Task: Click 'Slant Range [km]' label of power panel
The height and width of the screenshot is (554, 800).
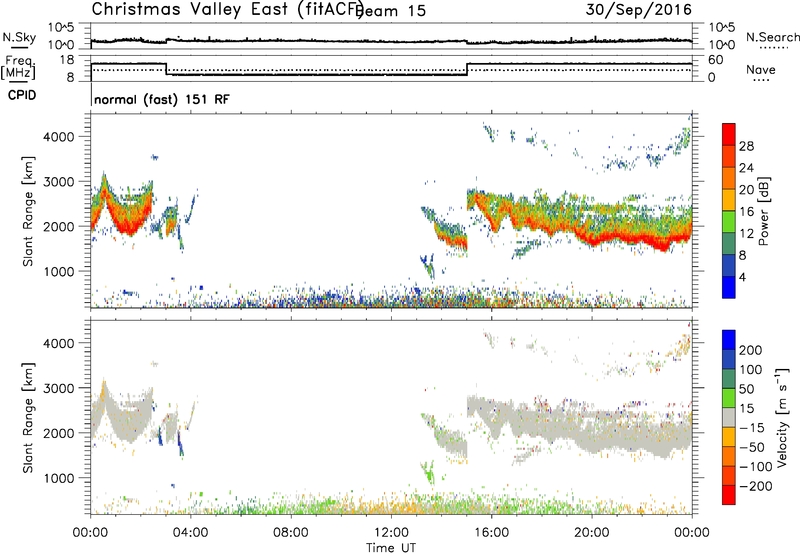Action: click(28, 211)
